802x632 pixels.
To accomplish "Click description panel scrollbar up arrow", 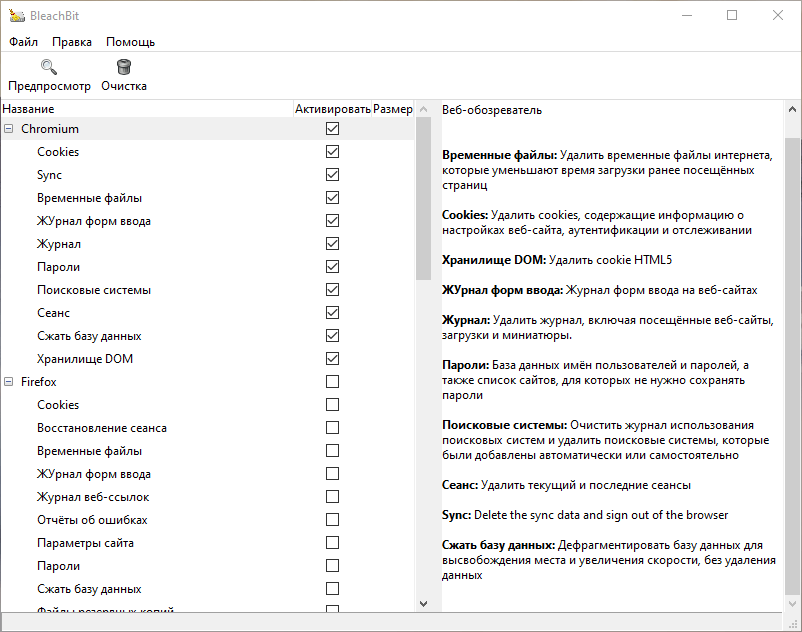I will (x=792, y=109).
